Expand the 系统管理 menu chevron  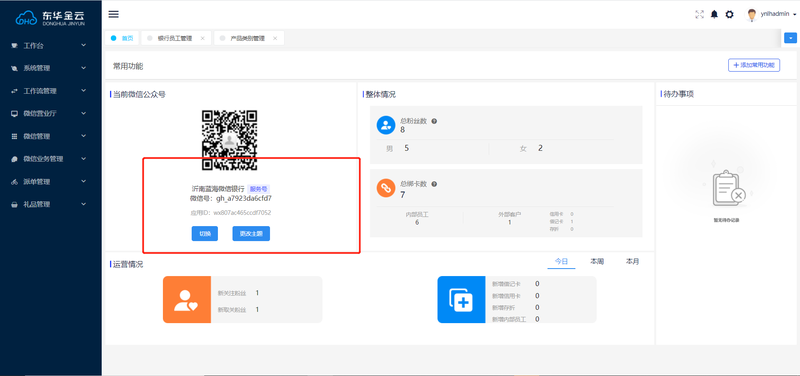coord(84,68)
